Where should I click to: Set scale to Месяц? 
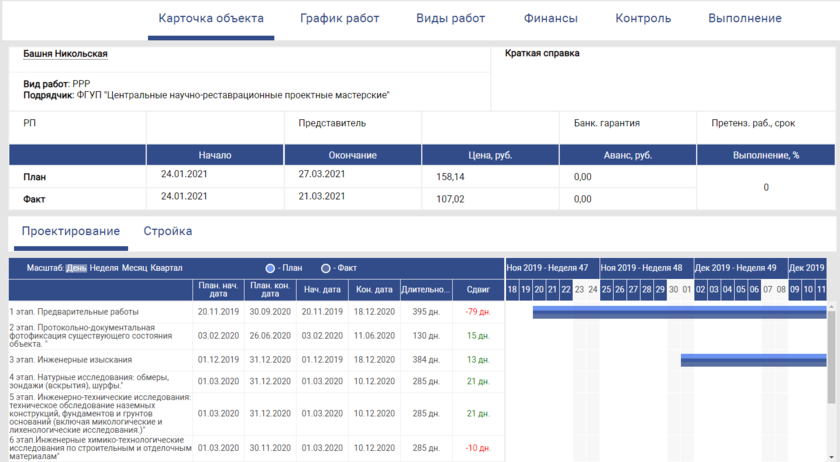click(x=134, y=268)
